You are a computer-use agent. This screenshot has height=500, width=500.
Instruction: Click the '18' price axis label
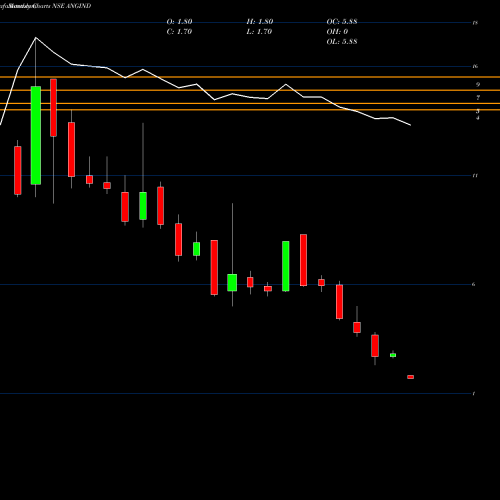point(475,23)
